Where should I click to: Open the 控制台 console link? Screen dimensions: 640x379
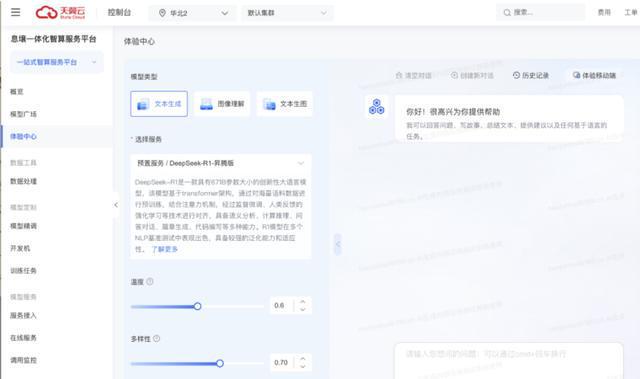119,13
